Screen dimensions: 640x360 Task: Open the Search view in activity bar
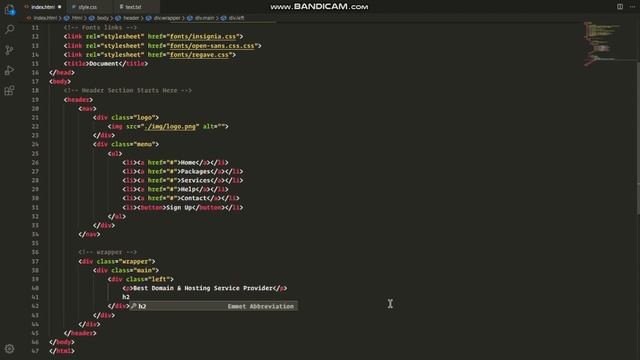pyautogui.click(x=9, y=29)
